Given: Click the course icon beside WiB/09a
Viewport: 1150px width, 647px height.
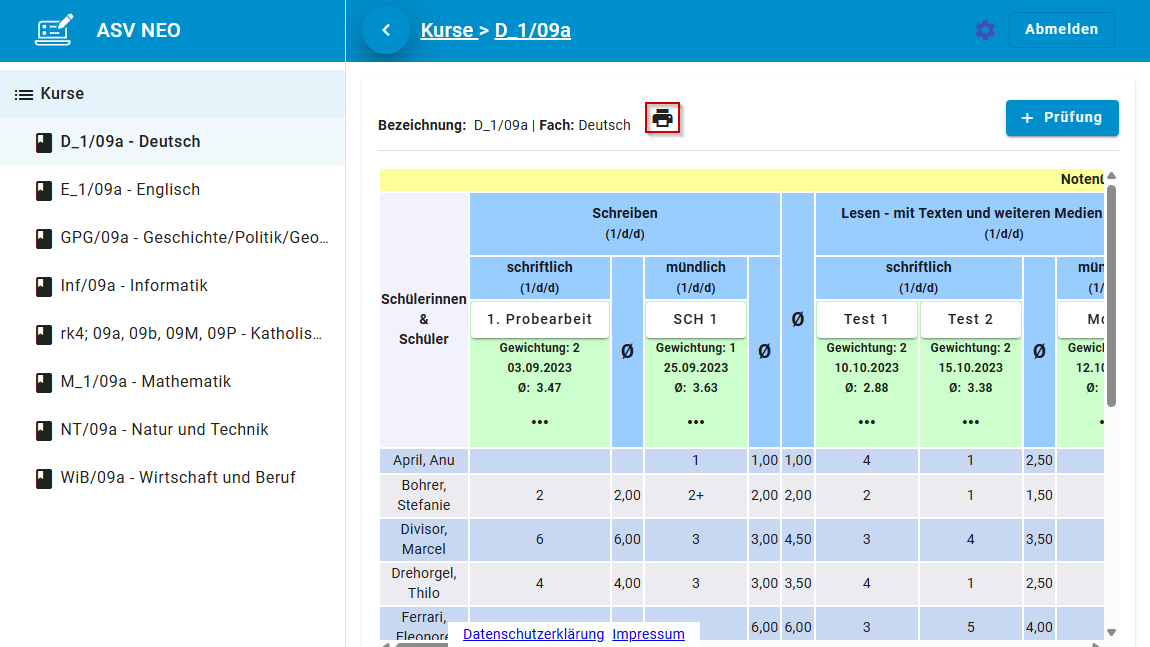Looking at the screenshot, I should [43, 477].
